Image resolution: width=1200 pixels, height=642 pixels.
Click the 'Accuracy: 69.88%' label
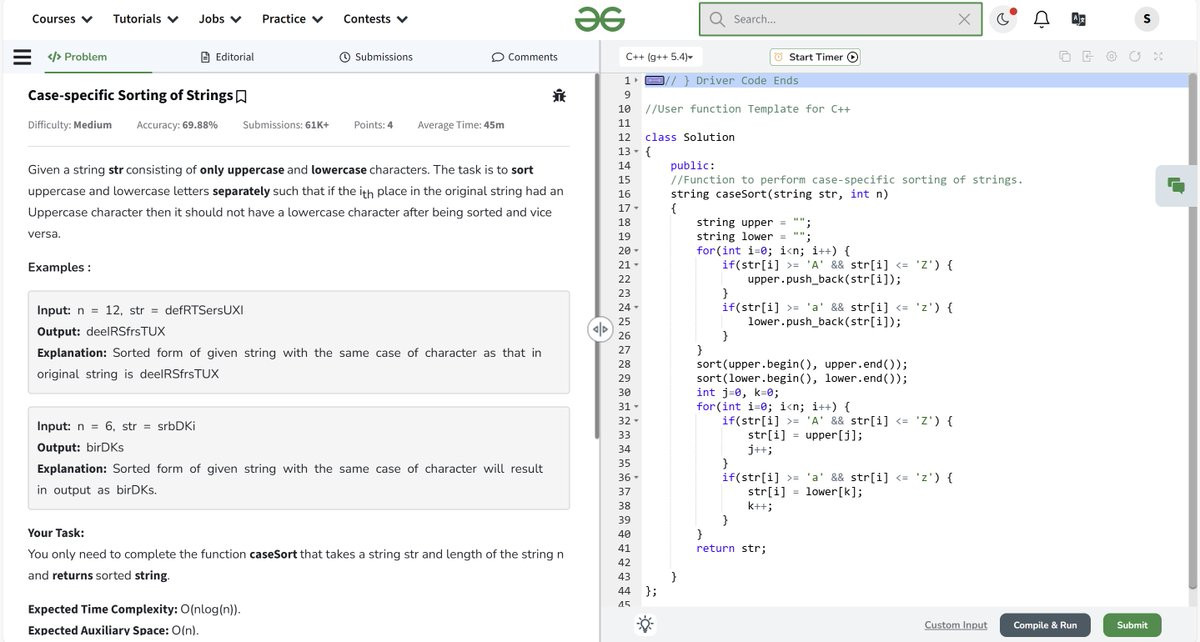point(177,125)
